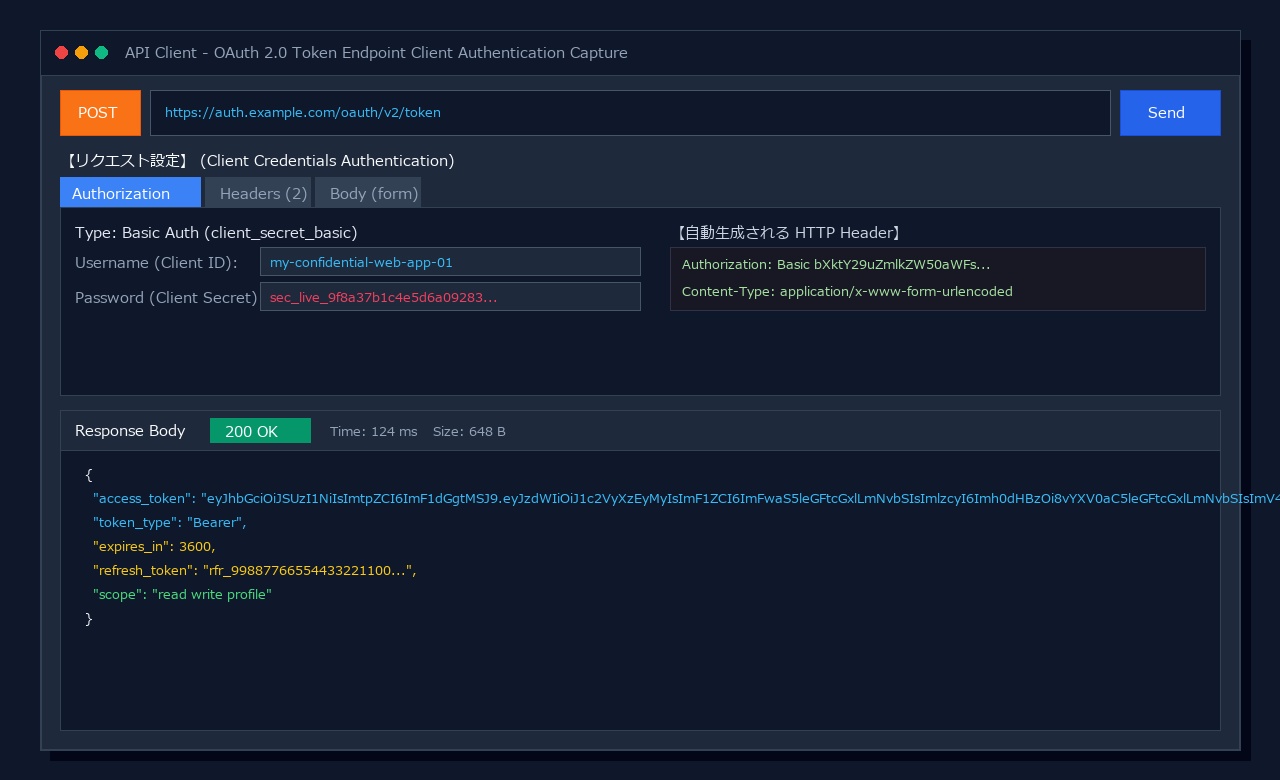Viewport: 1280px width, 780px height.
Task: Click the "expires_in": 3600 line
Action: click(154, 546)
